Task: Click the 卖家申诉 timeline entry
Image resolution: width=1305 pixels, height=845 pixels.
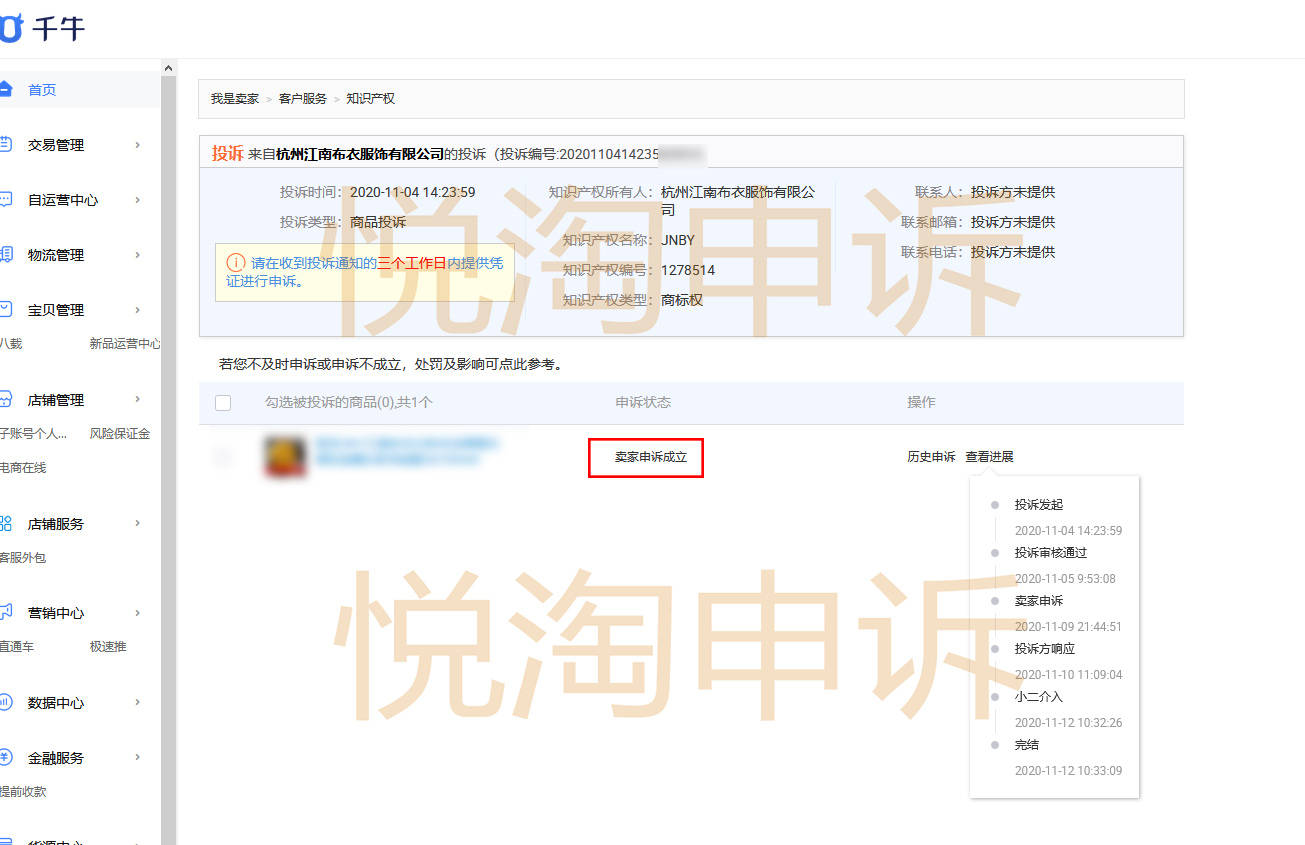Action: coord(1039,601)
